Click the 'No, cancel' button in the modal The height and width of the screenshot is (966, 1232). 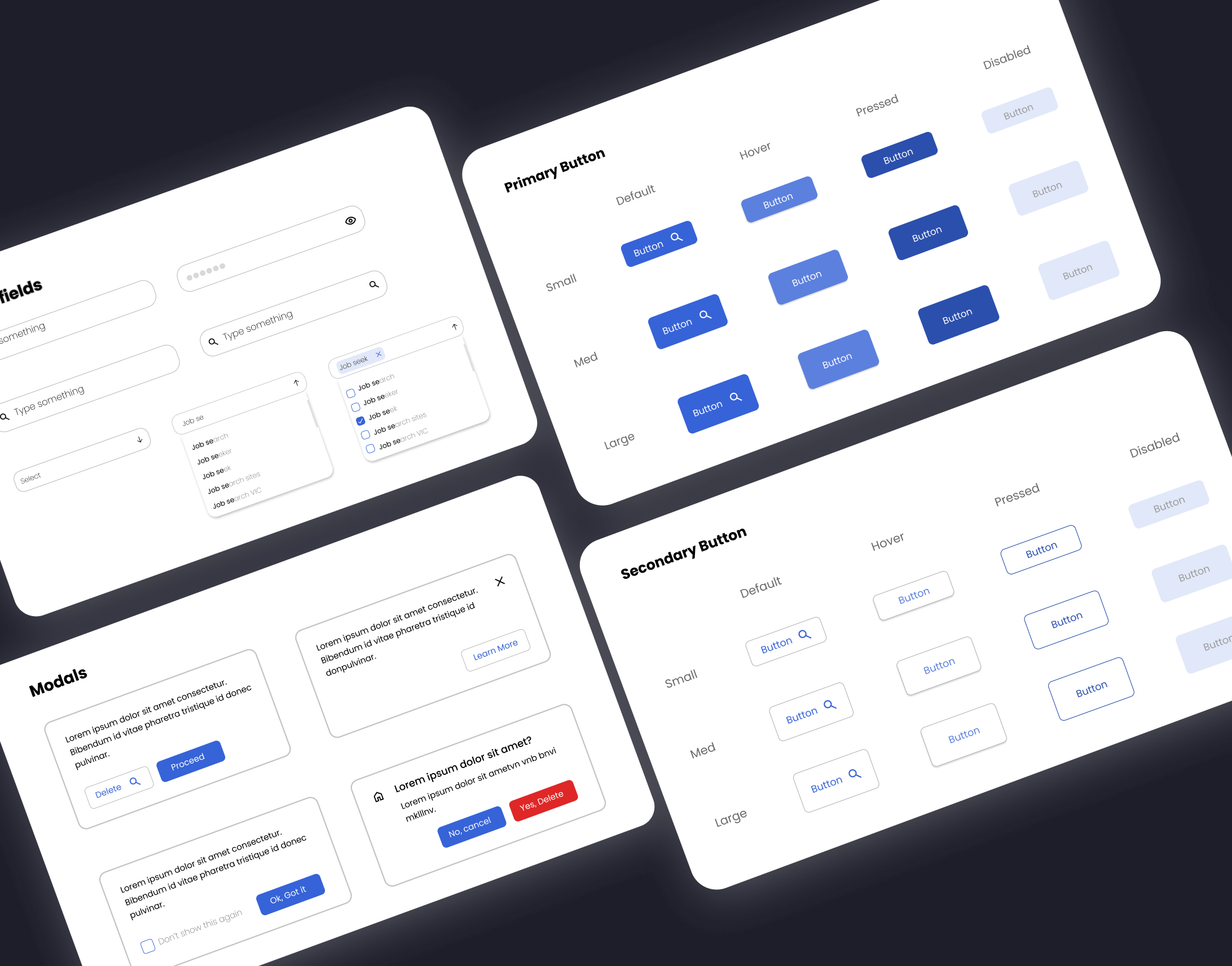tap(461, 821)
